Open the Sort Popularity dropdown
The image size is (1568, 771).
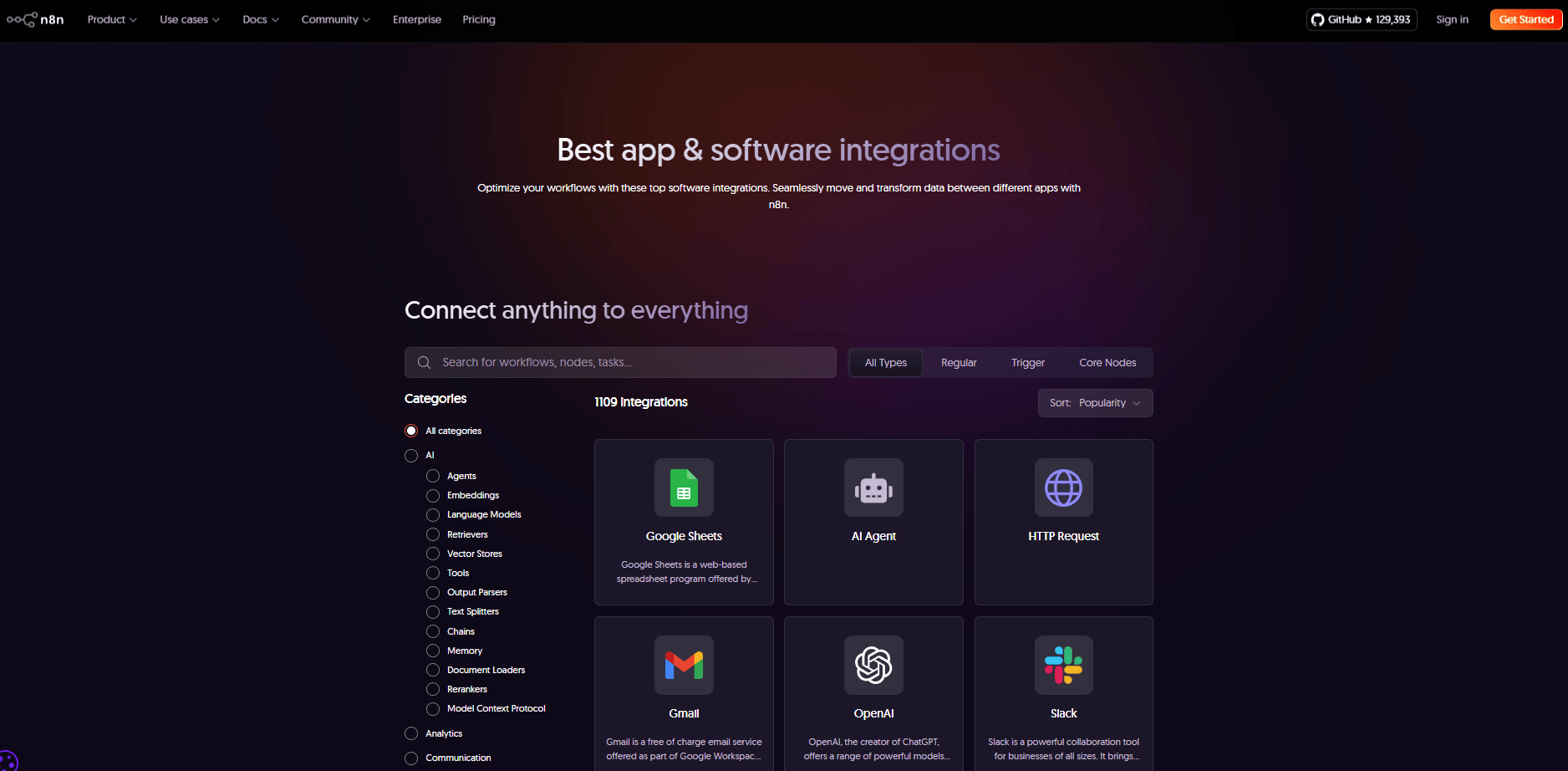[1095, 403]
